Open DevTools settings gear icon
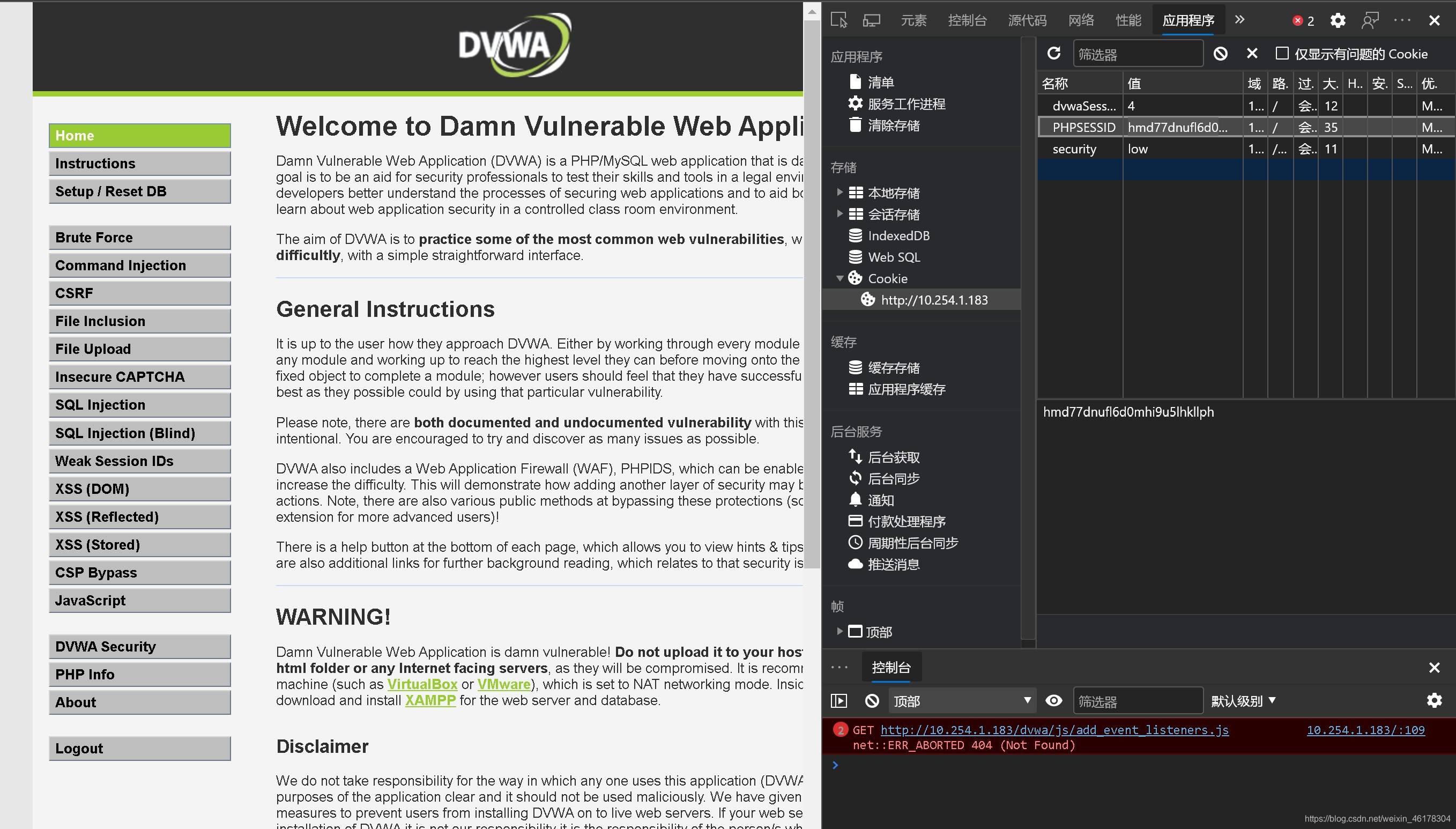The width and height of the screenshot is (1456, 829). tap(1338, 20)
